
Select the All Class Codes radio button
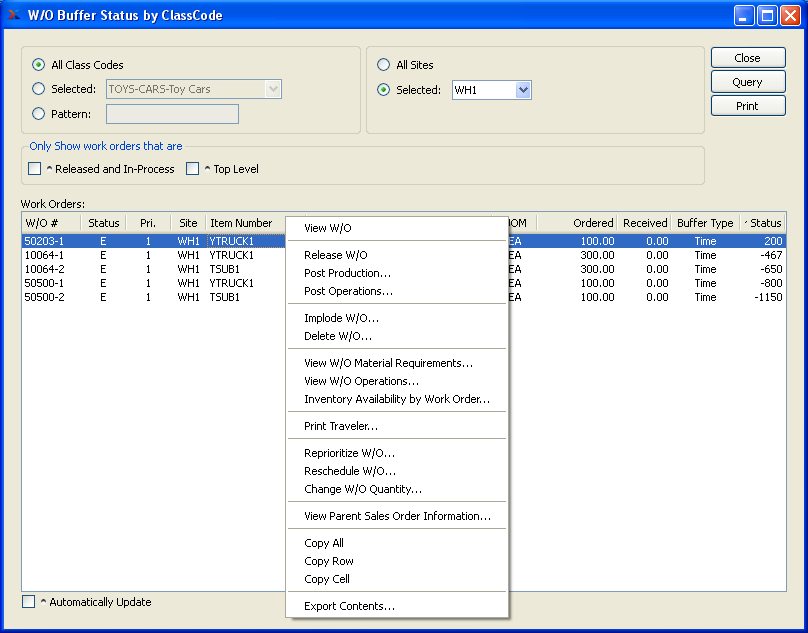pyautogui.click(x=39, y=65)
